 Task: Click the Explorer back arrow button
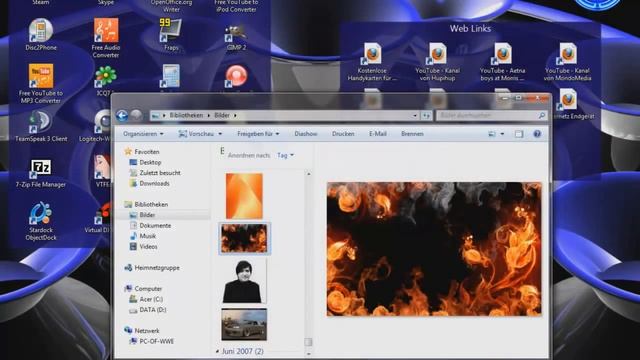(x=122, y=116)
